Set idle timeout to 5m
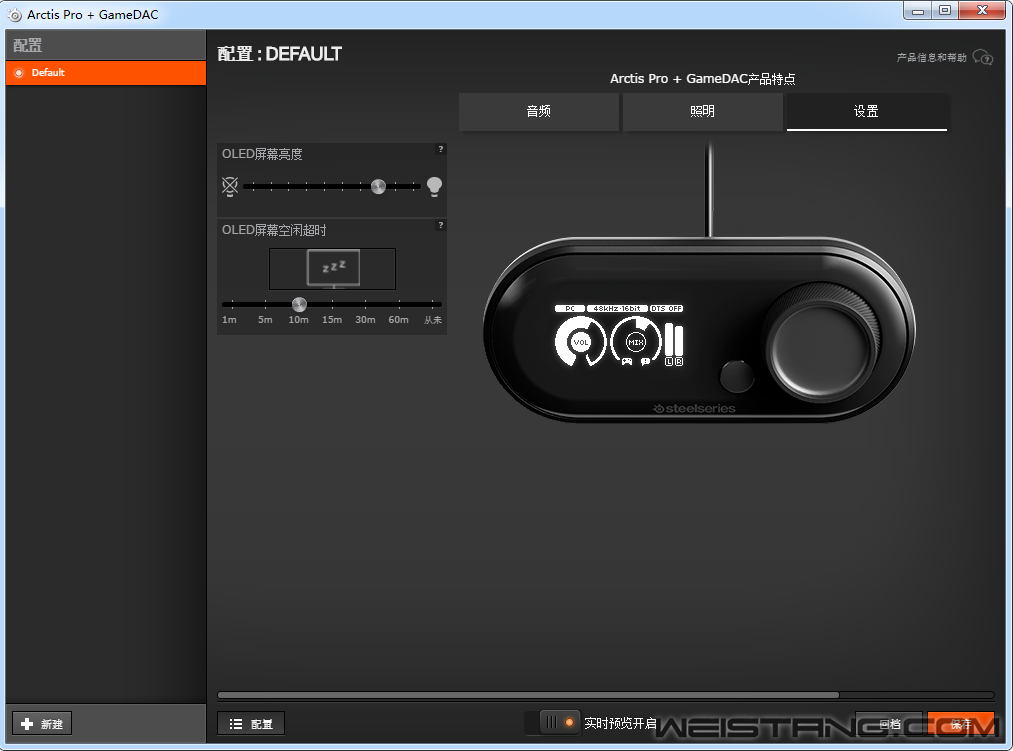 [x=266, y=319]
